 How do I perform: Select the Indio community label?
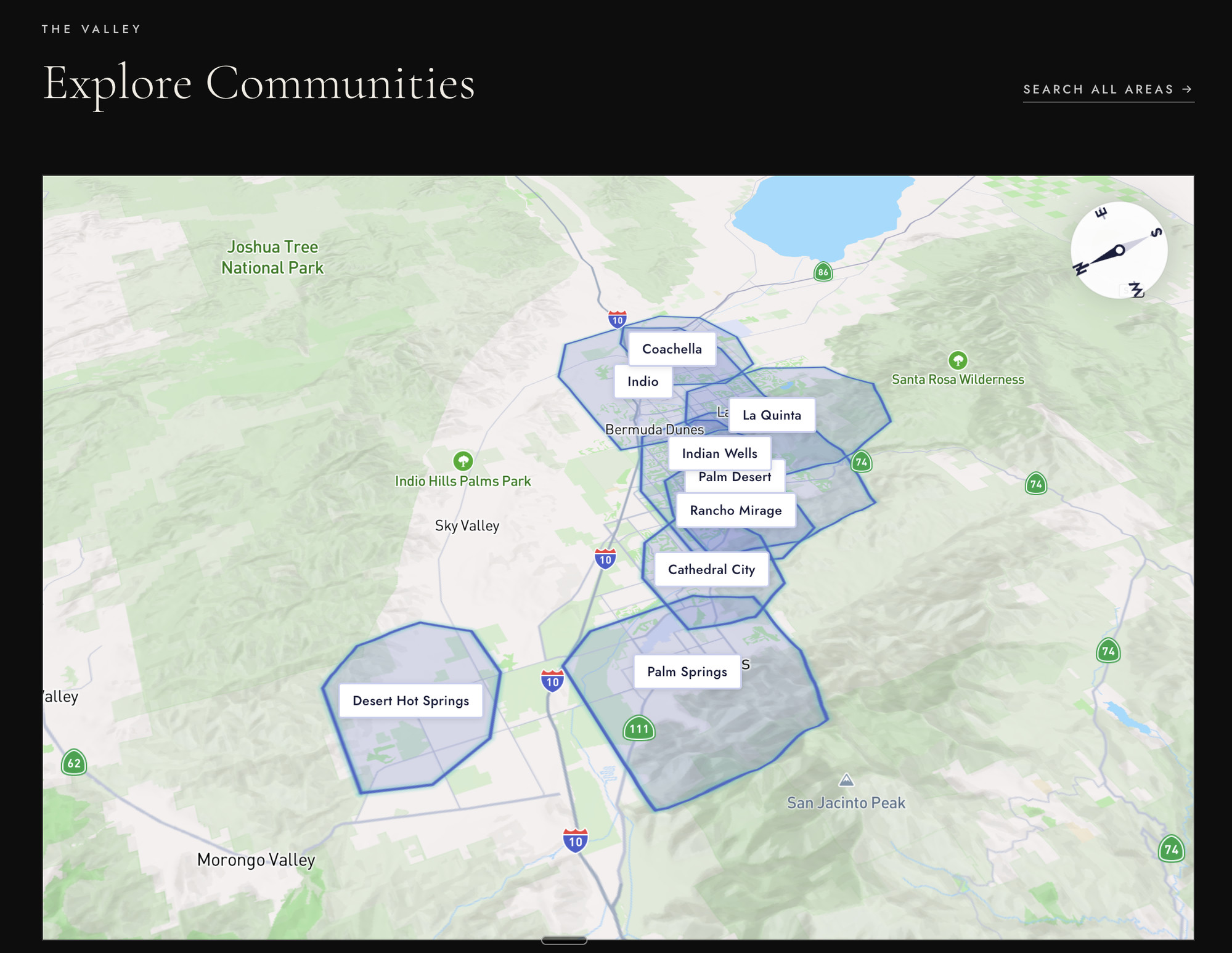click(643, 381)
